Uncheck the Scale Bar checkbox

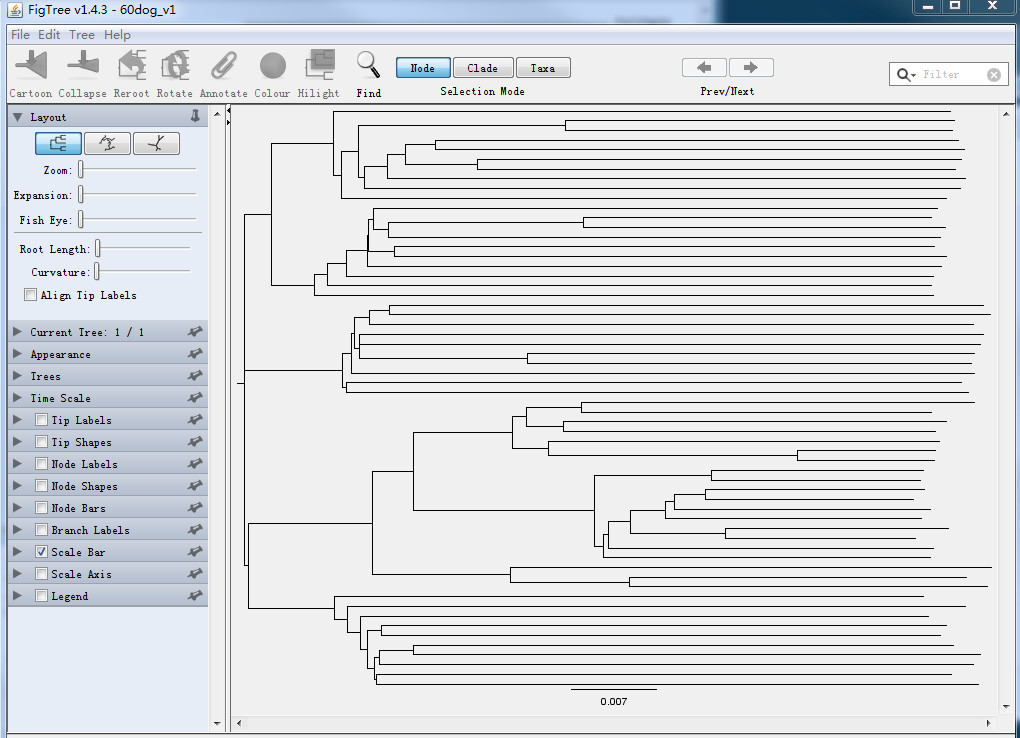[x=41, y=551]
